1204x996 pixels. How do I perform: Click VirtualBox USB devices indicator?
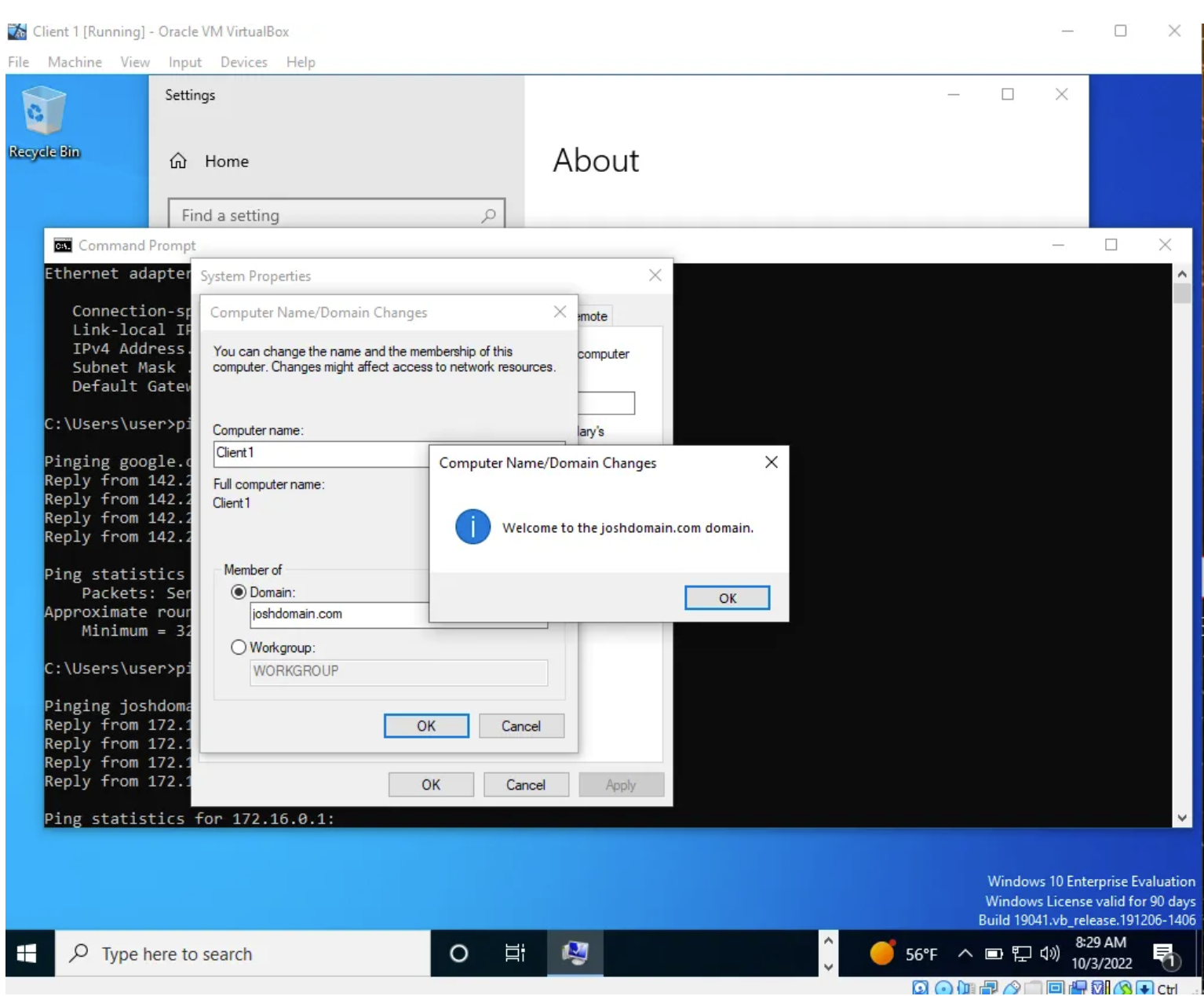[x=1012, y=988]
